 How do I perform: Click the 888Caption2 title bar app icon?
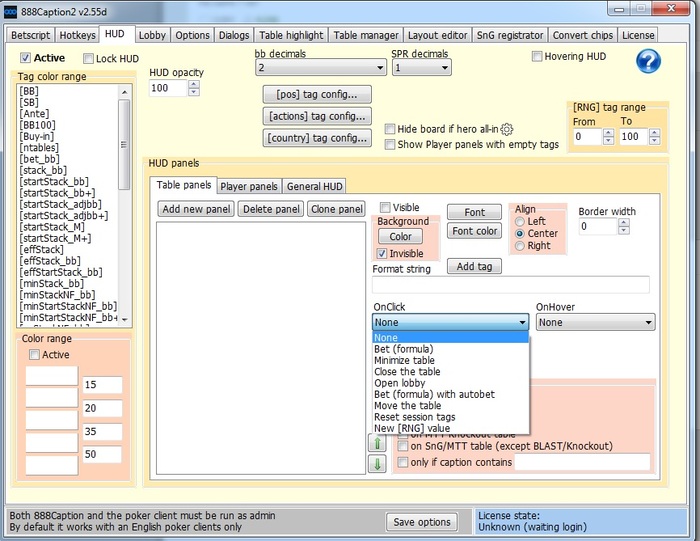pos(10,12)
